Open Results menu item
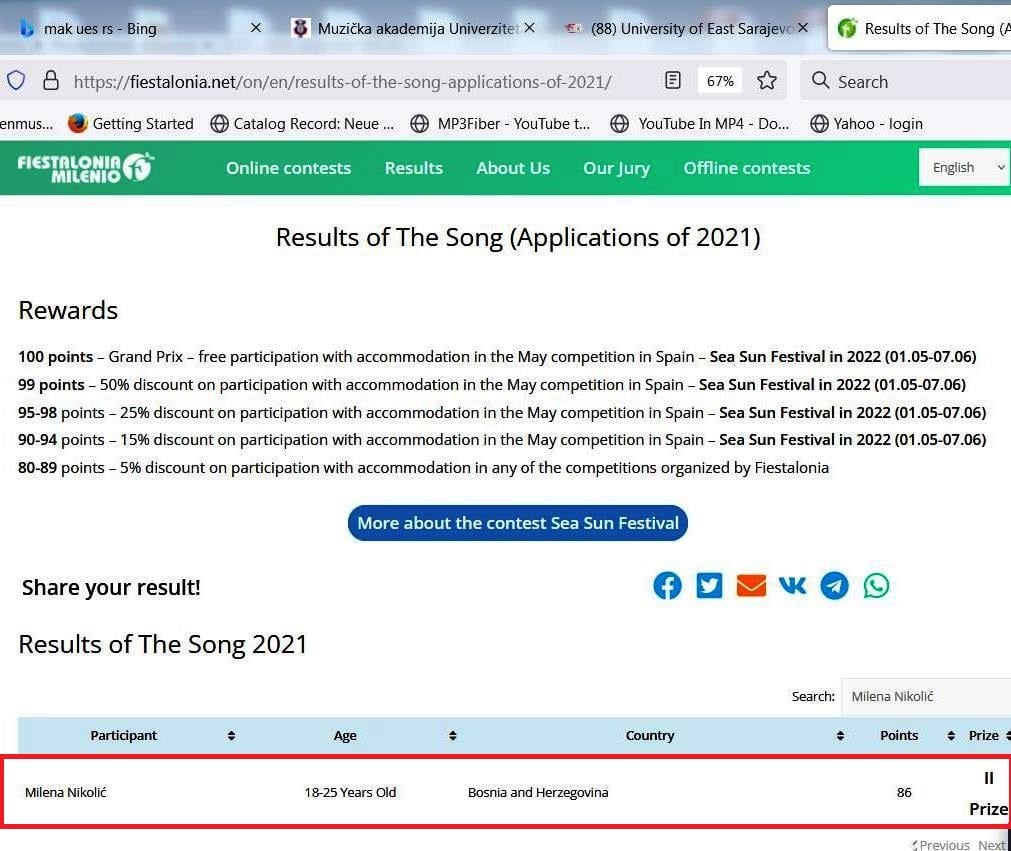The image size is (1011, 851). [414, 168]
